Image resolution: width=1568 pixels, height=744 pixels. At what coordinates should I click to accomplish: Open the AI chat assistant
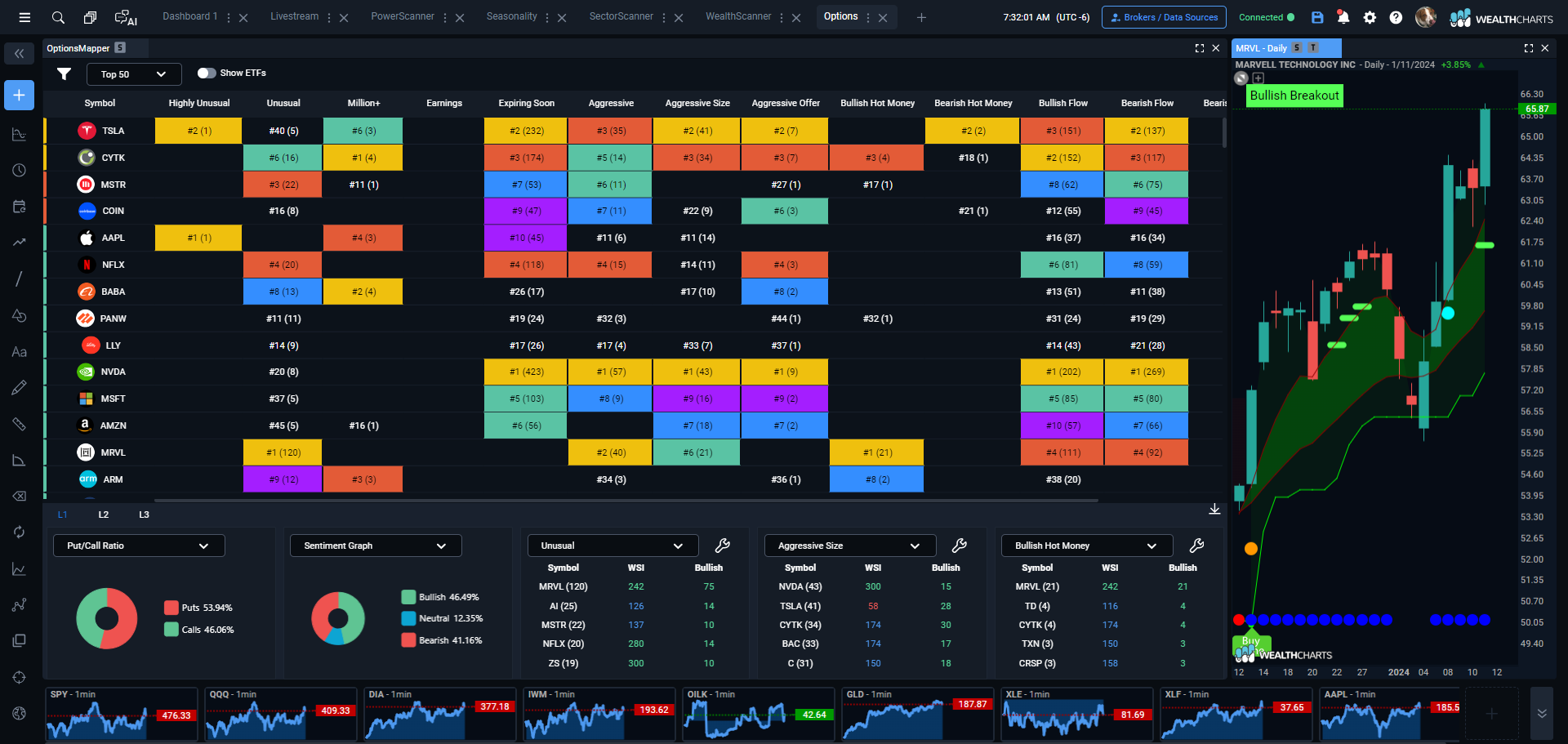coord(126,17)
